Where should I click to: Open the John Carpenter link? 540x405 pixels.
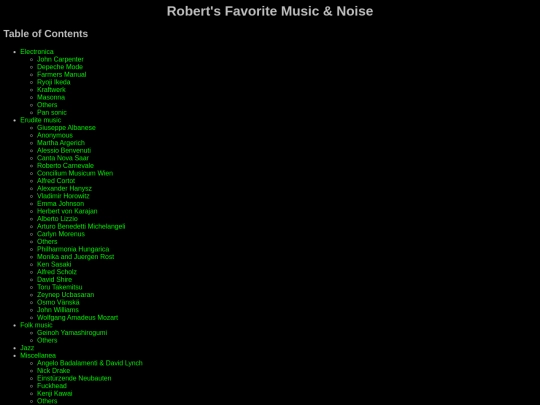[x=60, y=59]
